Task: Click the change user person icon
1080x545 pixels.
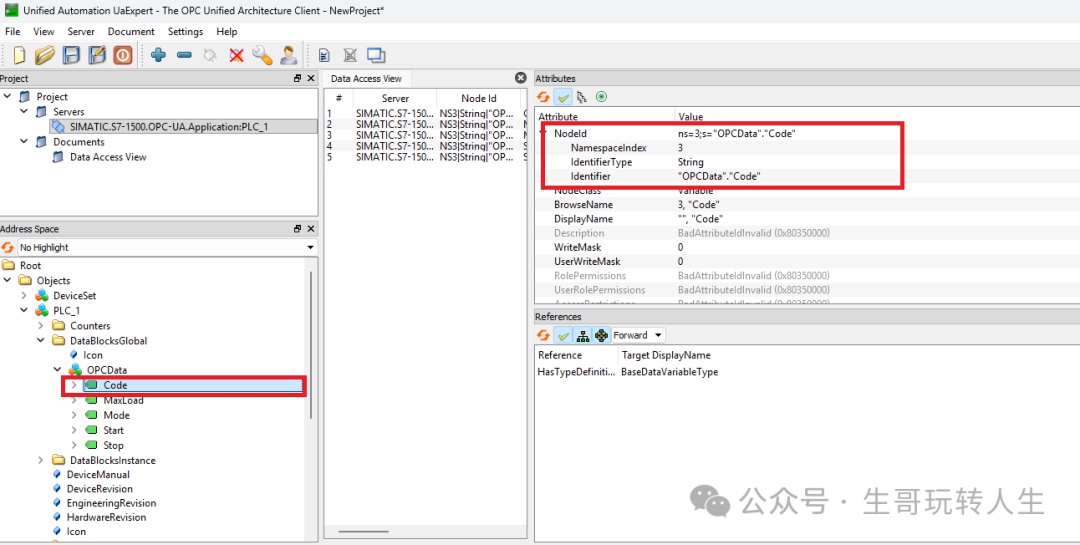Action: tap(288, 54)
